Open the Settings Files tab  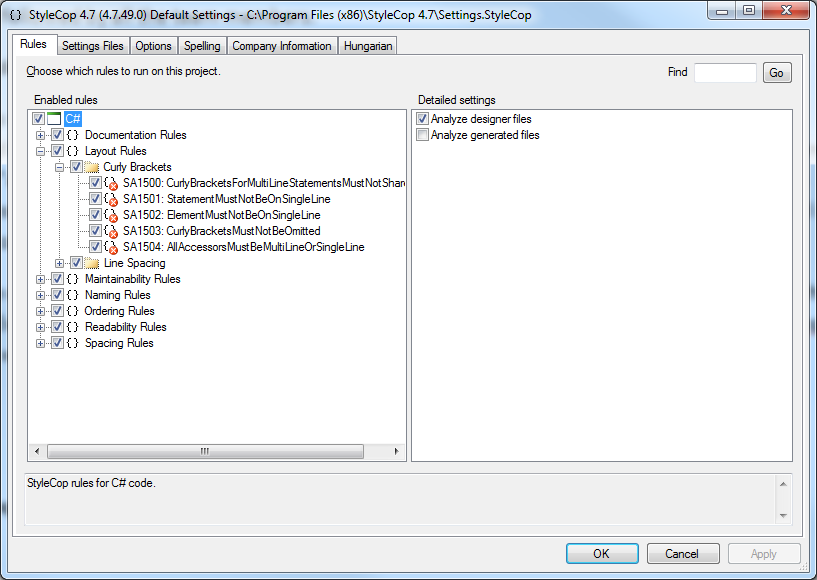(93, 46)
